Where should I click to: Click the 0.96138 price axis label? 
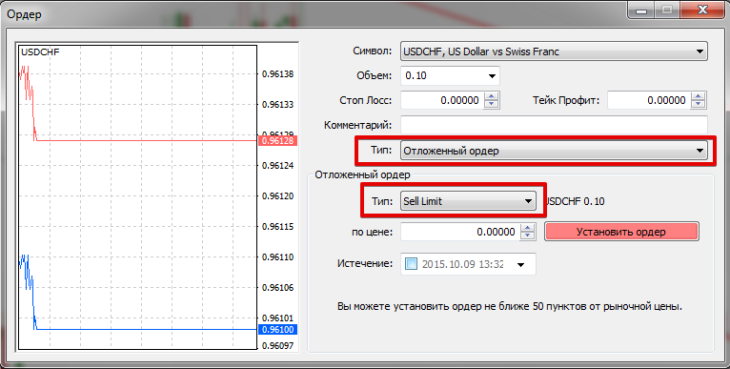point(278,74)
